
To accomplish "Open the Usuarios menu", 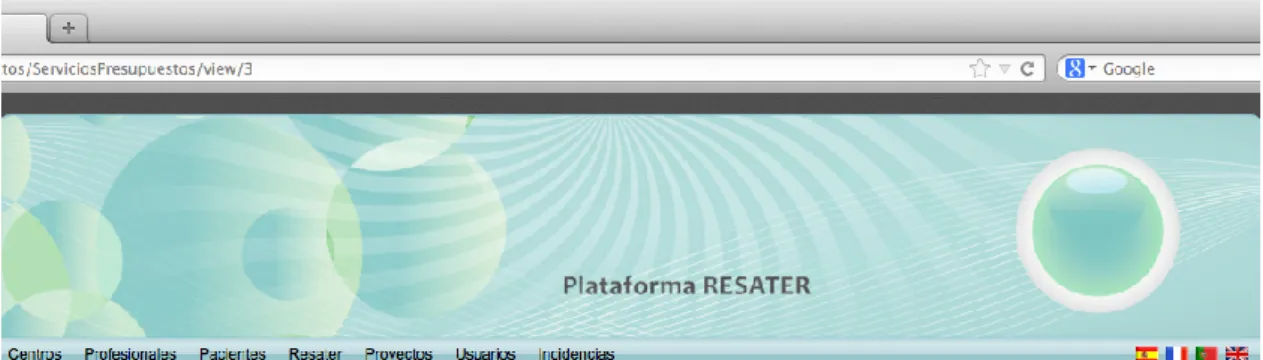I will (x=485, y=353).
